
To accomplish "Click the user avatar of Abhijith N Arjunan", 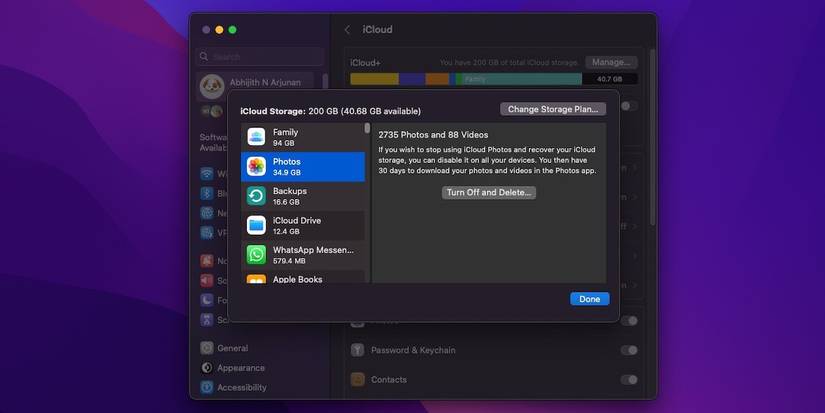I will point(212,85).
